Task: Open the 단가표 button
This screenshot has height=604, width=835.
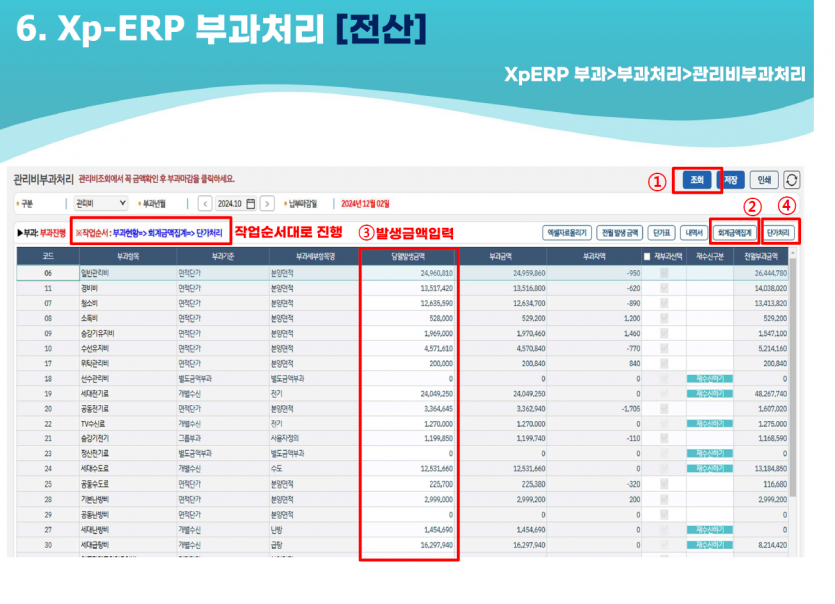Action: [661, 233]
